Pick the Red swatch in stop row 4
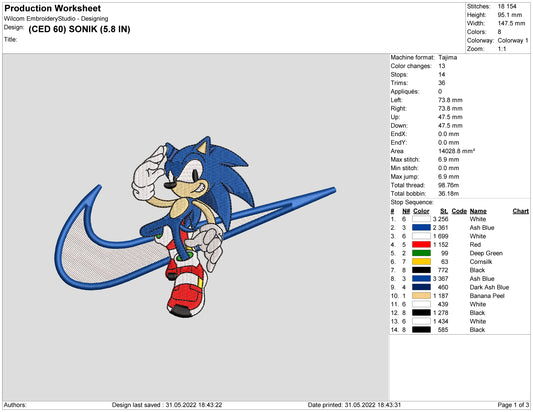The width and height of the screenshot is (533, 412). (421, 245)
